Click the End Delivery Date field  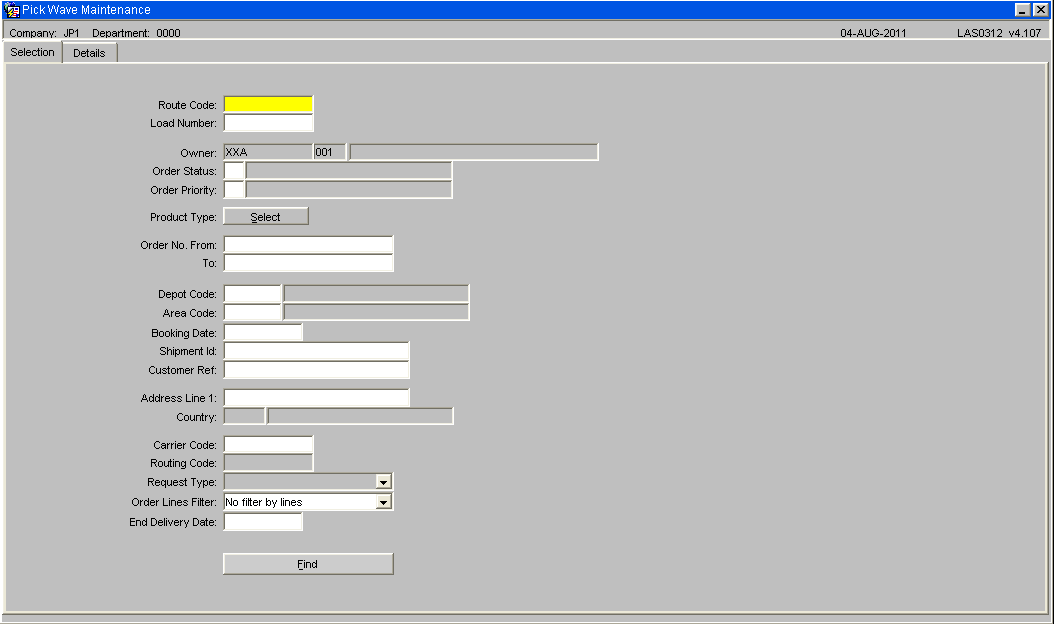coord(263,522)
